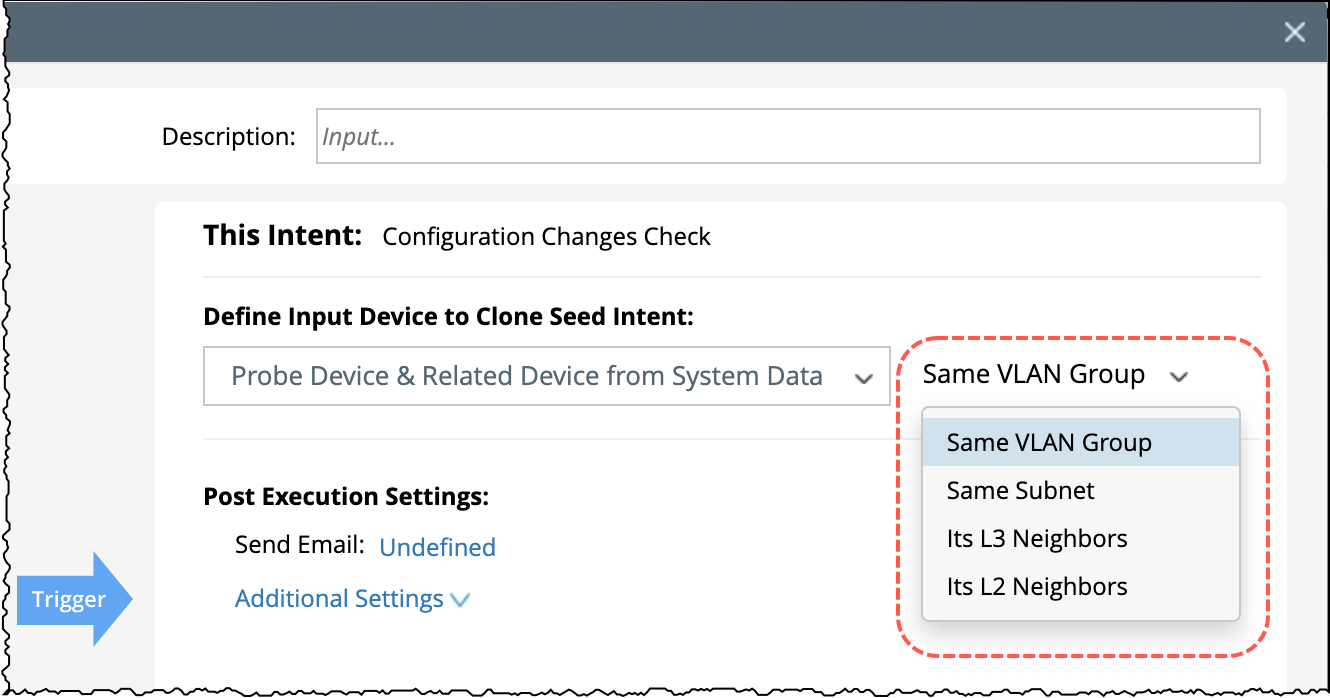This screenshot has height=698, width=1330.
Task: Select the highlighted Same VLAN Group option
Action: tap(1049, 442)
